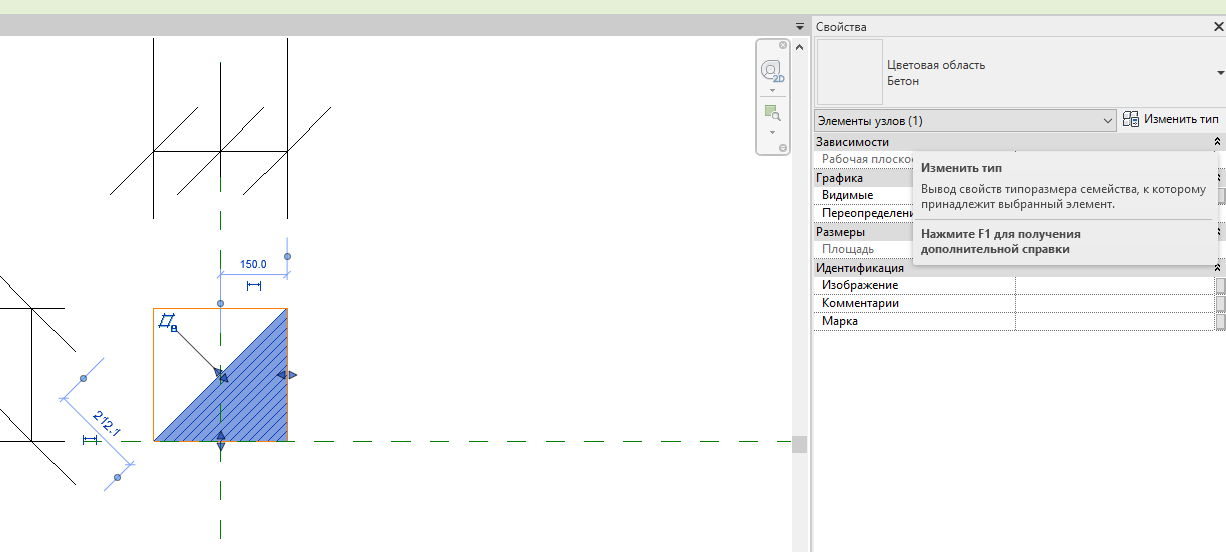Screen dimensions: 1226x552
Task: Click the 150.0 temporary dimension value
Action: click(253, 265)
